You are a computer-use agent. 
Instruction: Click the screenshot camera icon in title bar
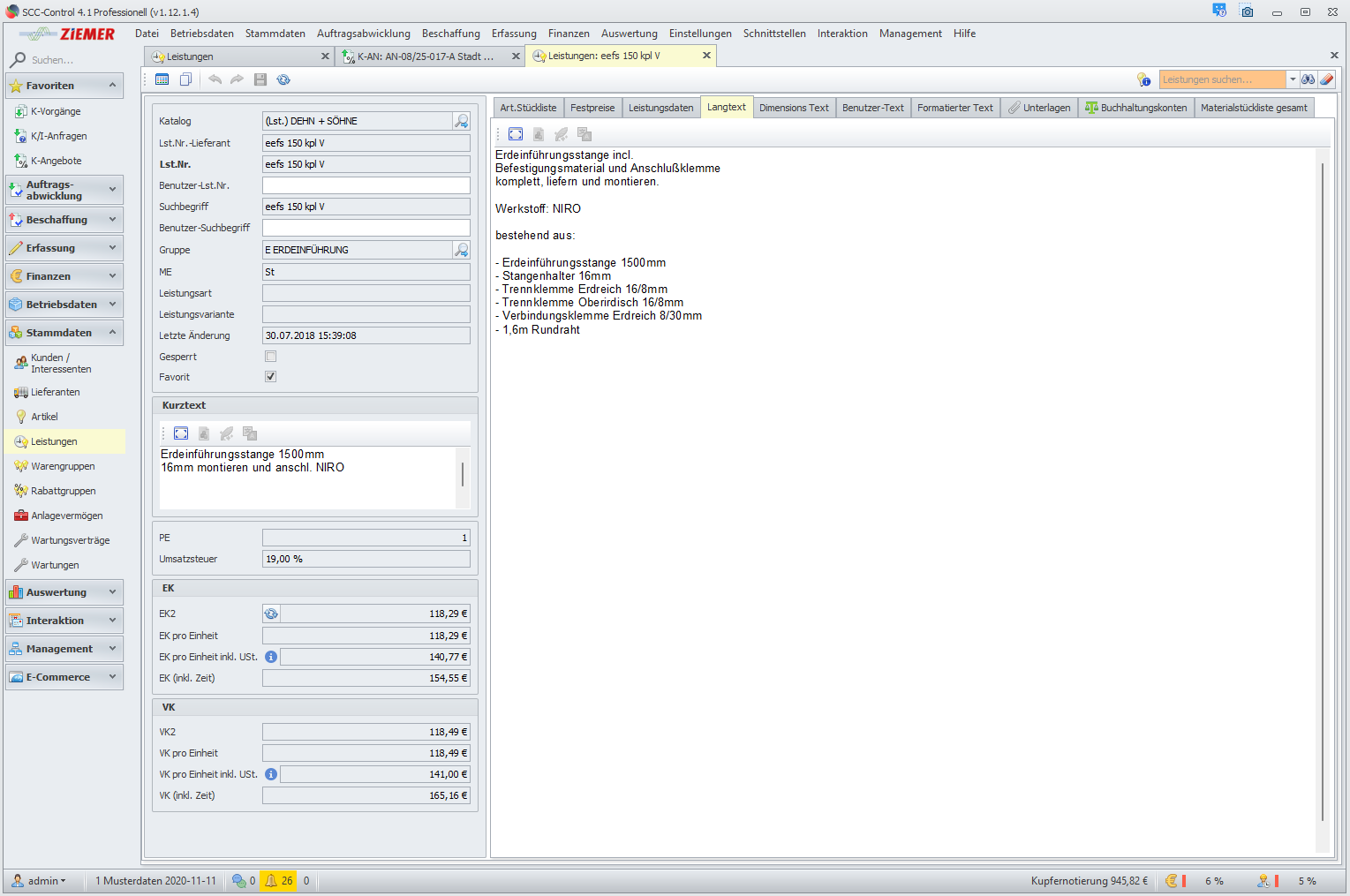(x=1247, y=11)
